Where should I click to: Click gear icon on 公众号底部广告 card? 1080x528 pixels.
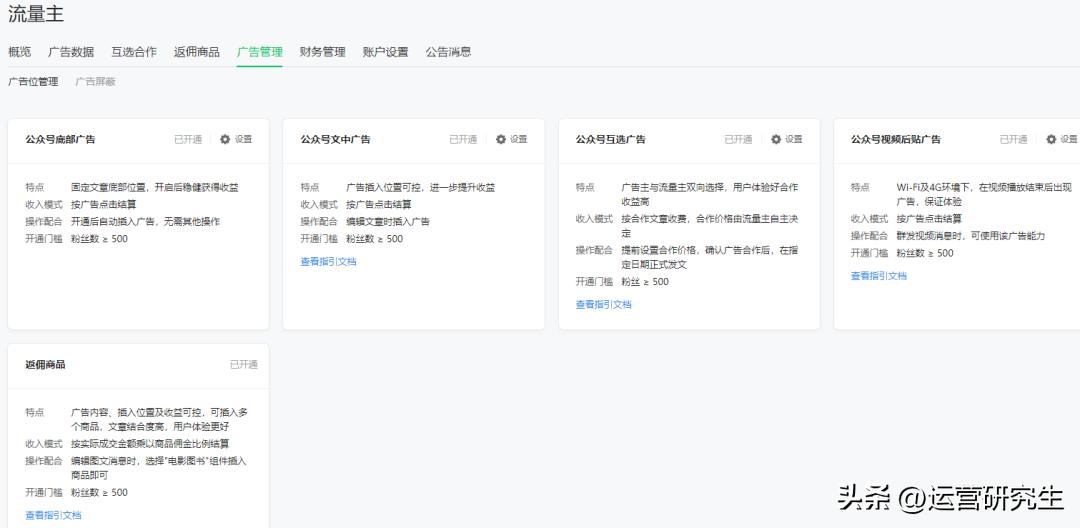[225, 139]
